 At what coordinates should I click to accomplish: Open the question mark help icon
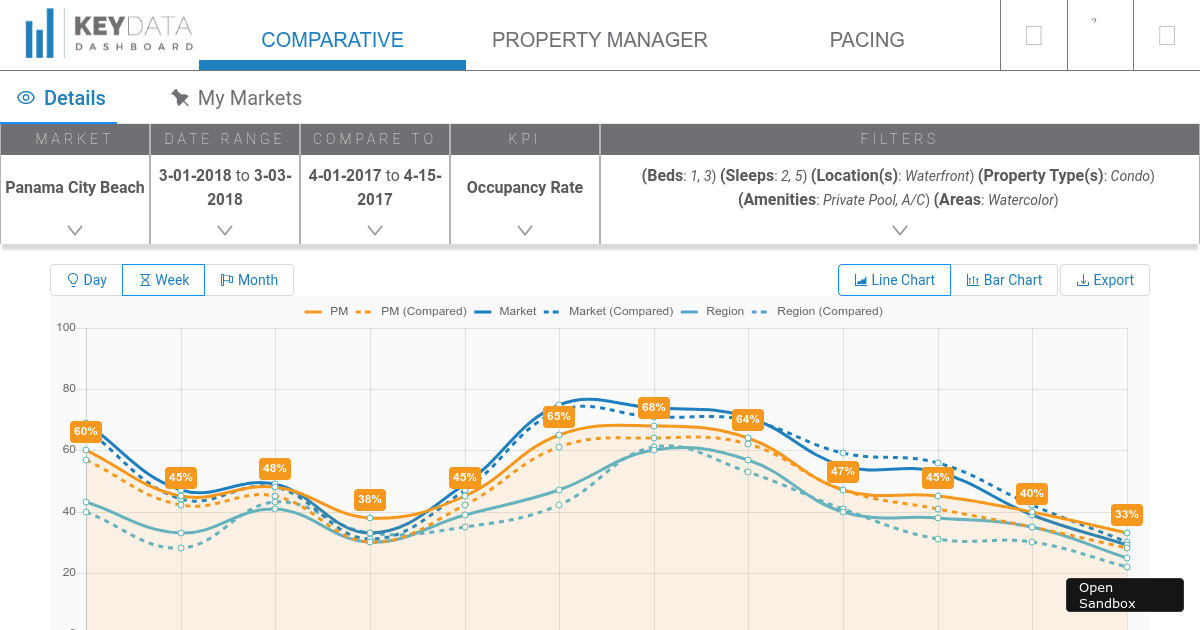(1094, 21)
